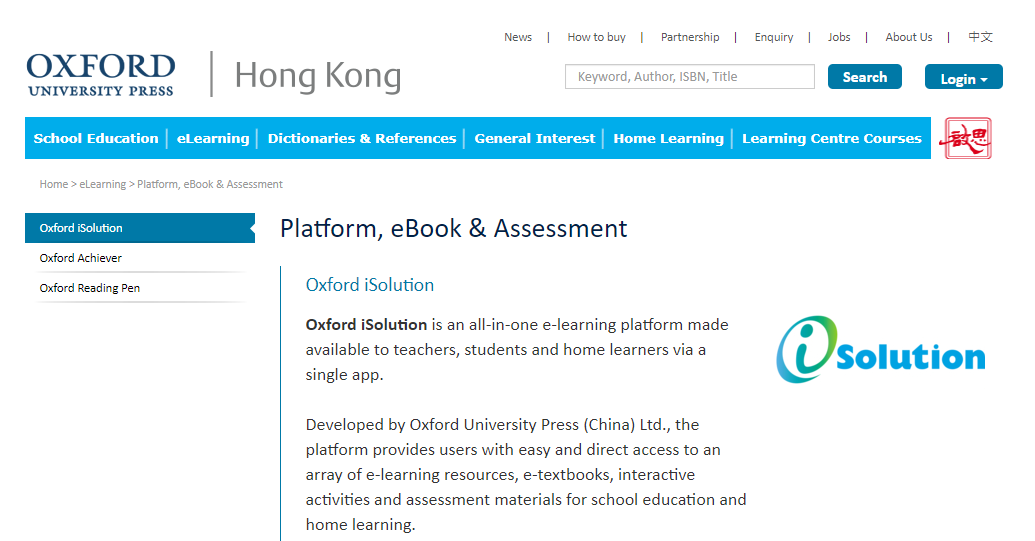Switch language to 中文
Image resolution: width=1035 pixels, height=541 pixels.
980,37
